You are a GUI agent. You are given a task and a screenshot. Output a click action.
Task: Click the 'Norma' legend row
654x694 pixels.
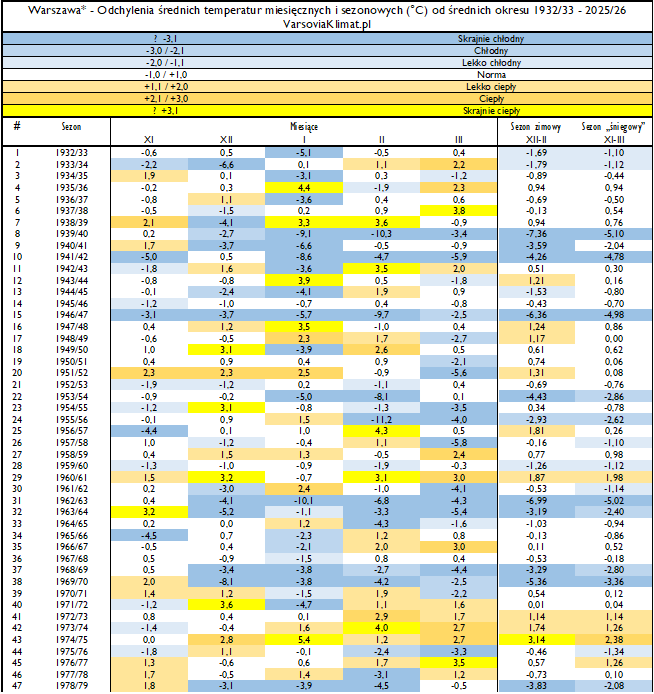tap(327, 74)
